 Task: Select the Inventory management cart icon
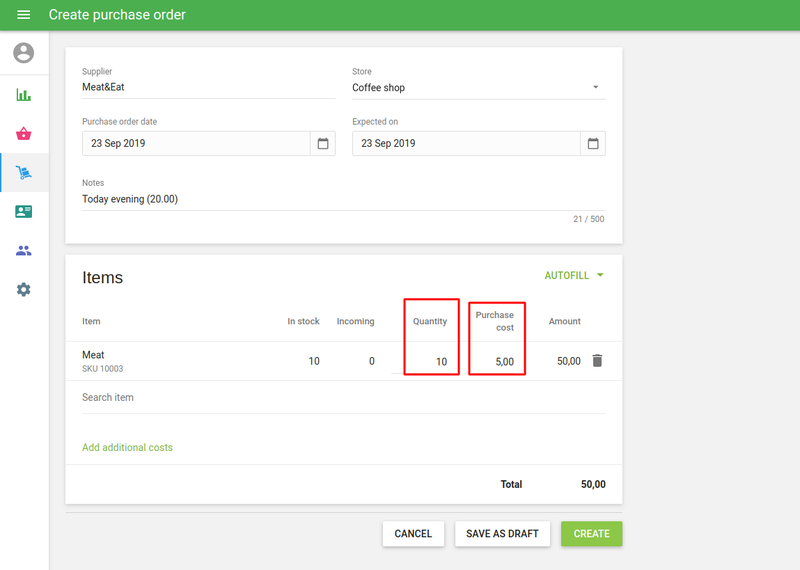[x=24, y=173]
